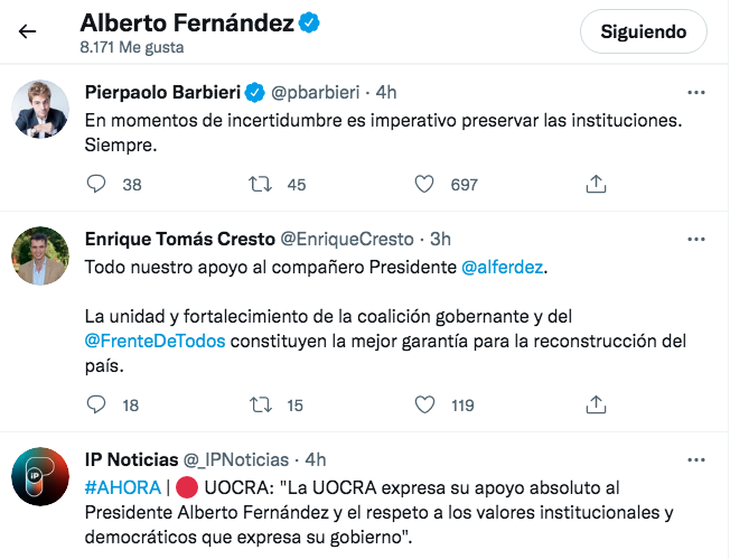Reply to Enrique Tomás Cresto's tweet

pos(97,404)
